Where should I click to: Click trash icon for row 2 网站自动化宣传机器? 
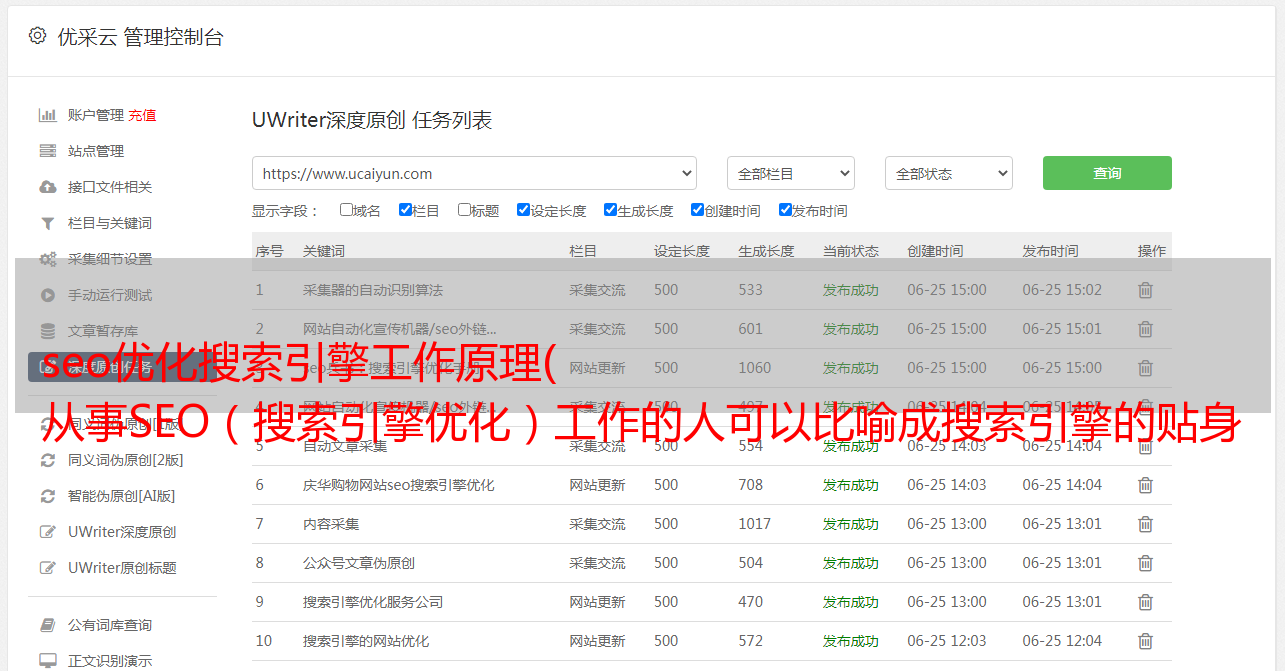click(x=1145, y=329)
